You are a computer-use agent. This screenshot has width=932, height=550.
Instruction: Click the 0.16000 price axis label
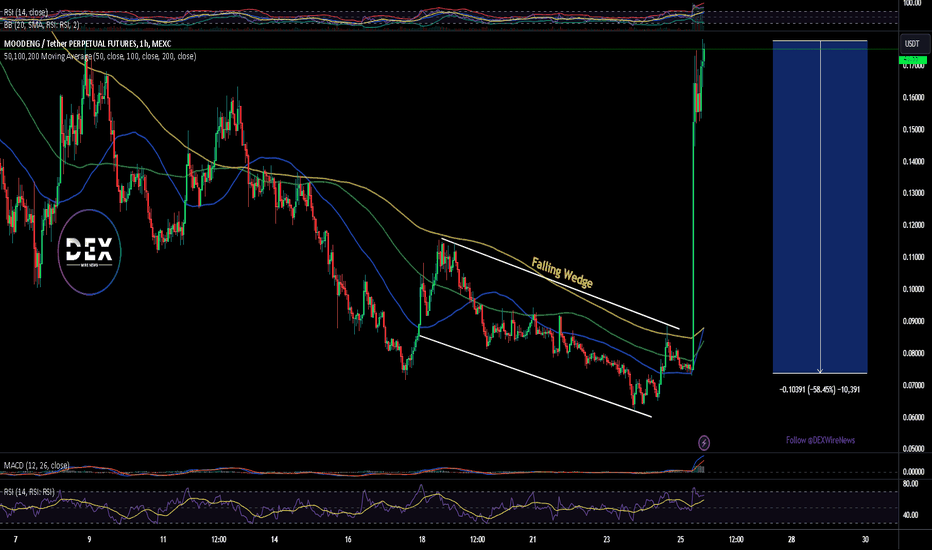coord(914,98)
